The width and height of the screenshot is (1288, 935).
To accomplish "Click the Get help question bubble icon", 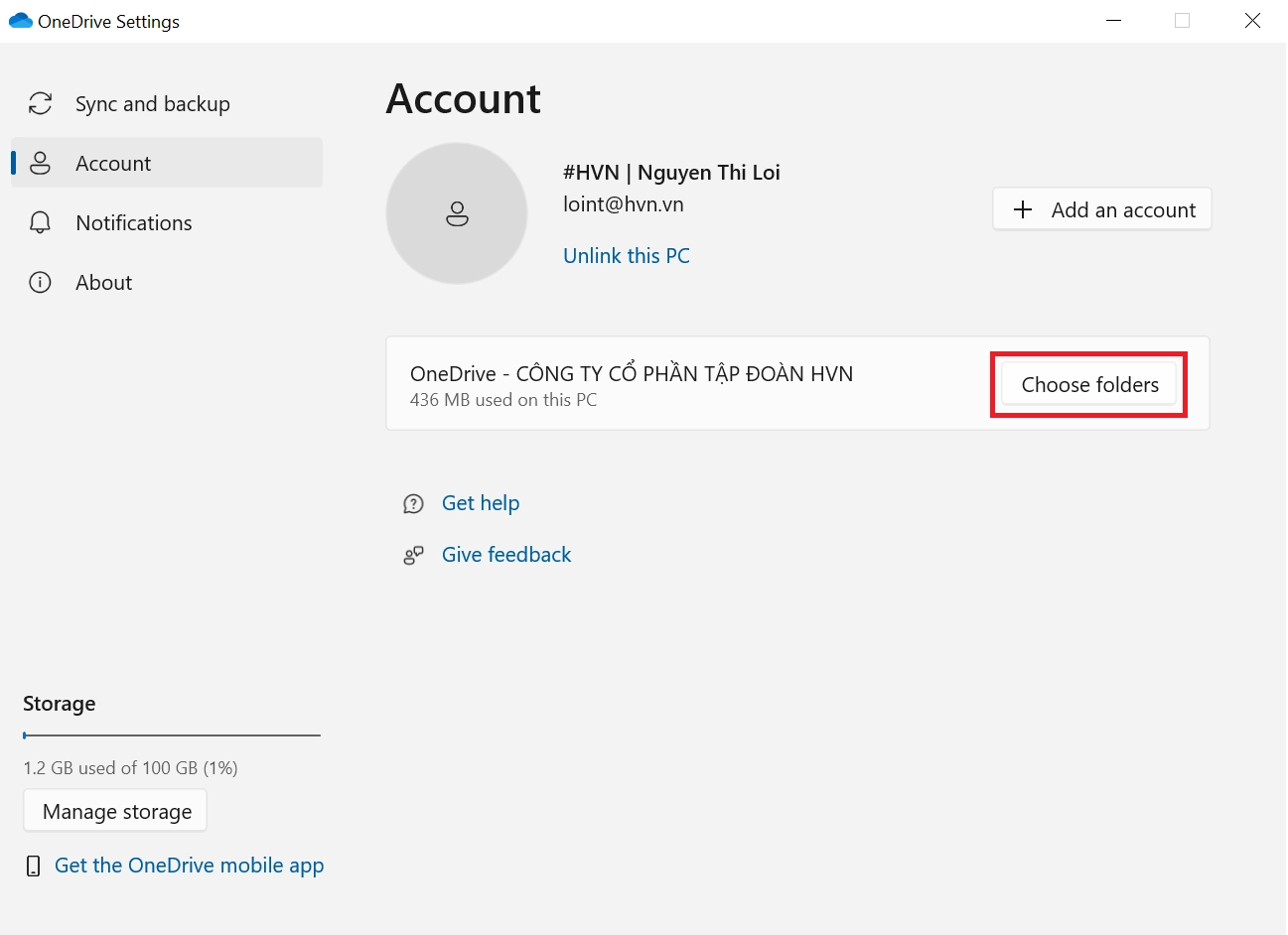I will (x=413, y=504).
